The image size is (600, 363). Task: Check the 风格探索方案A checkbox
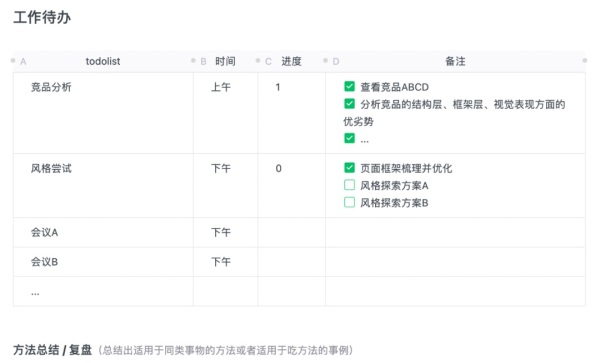(349, 185)
